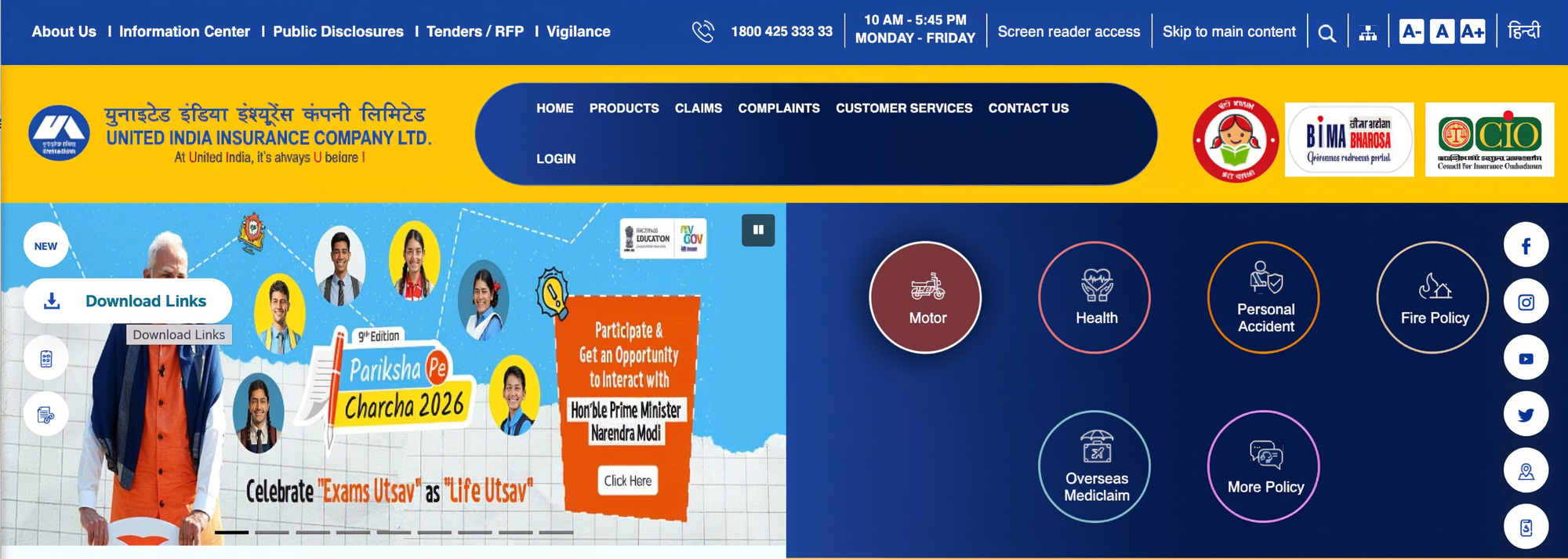The height and width of the screenshot is (559, 1568).
Task: Click Skip to main content
Action: coord(1229,32)
